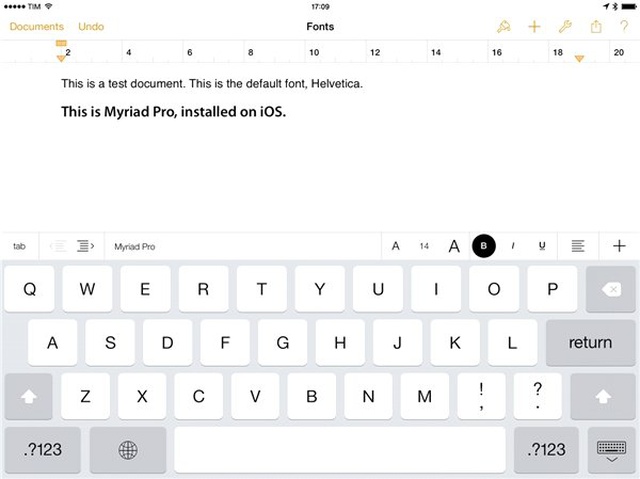Tap the battery indicator
This screenshot has width=640, height=479.
coord(629,7)
